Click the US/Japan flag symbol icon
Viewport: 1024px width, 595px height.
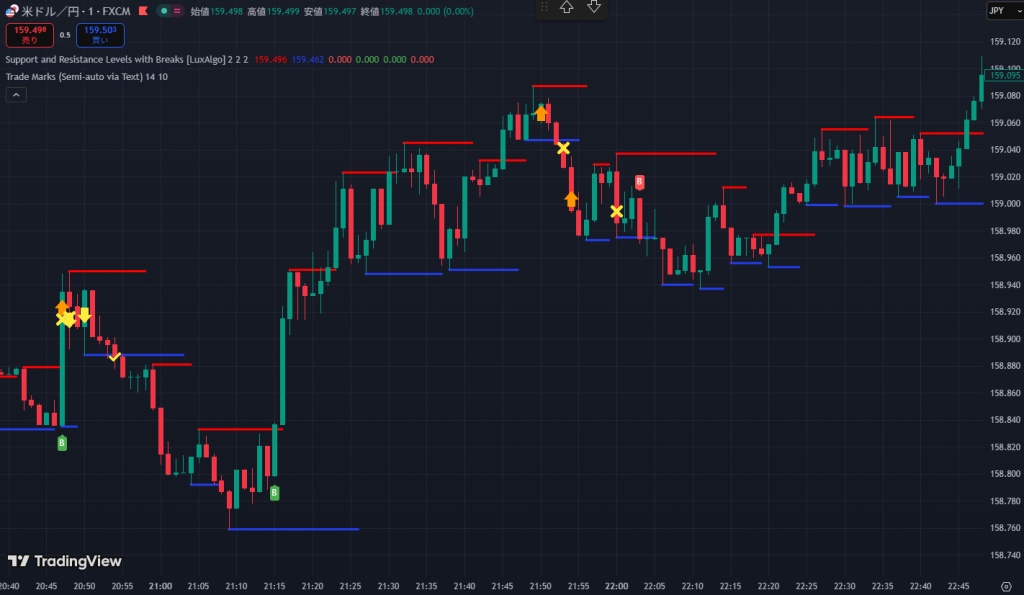point(11,11)
